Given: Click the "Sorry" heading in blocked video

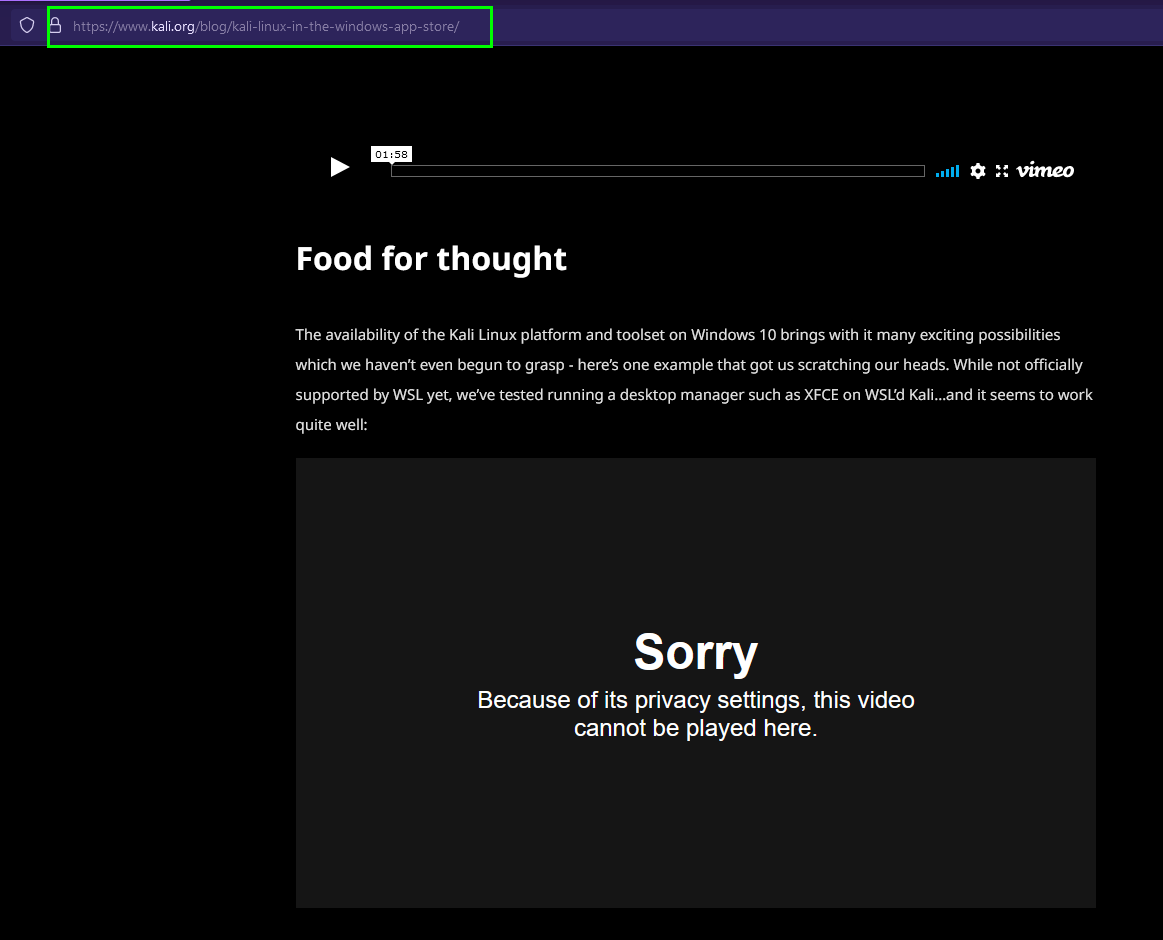Looking at the screenshot, I should coord(695,652).
